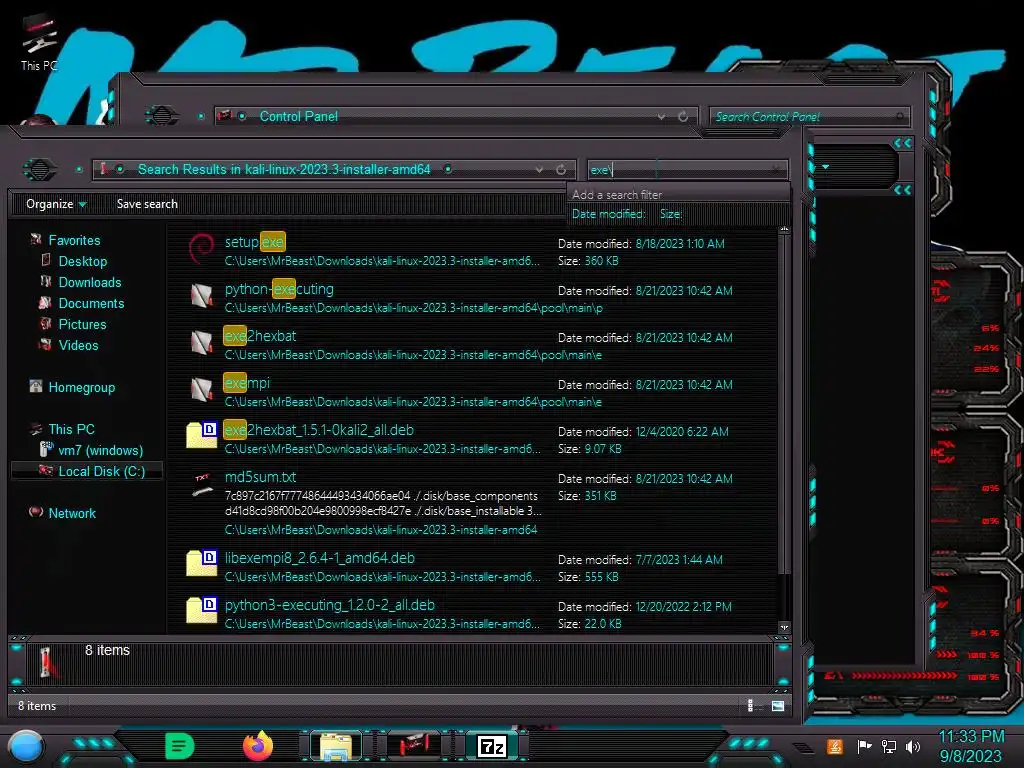Click the md5sum.txt text file icon
Image resolution: width=1024 pixels, height=768 pixels.
[x=202, y=484]
